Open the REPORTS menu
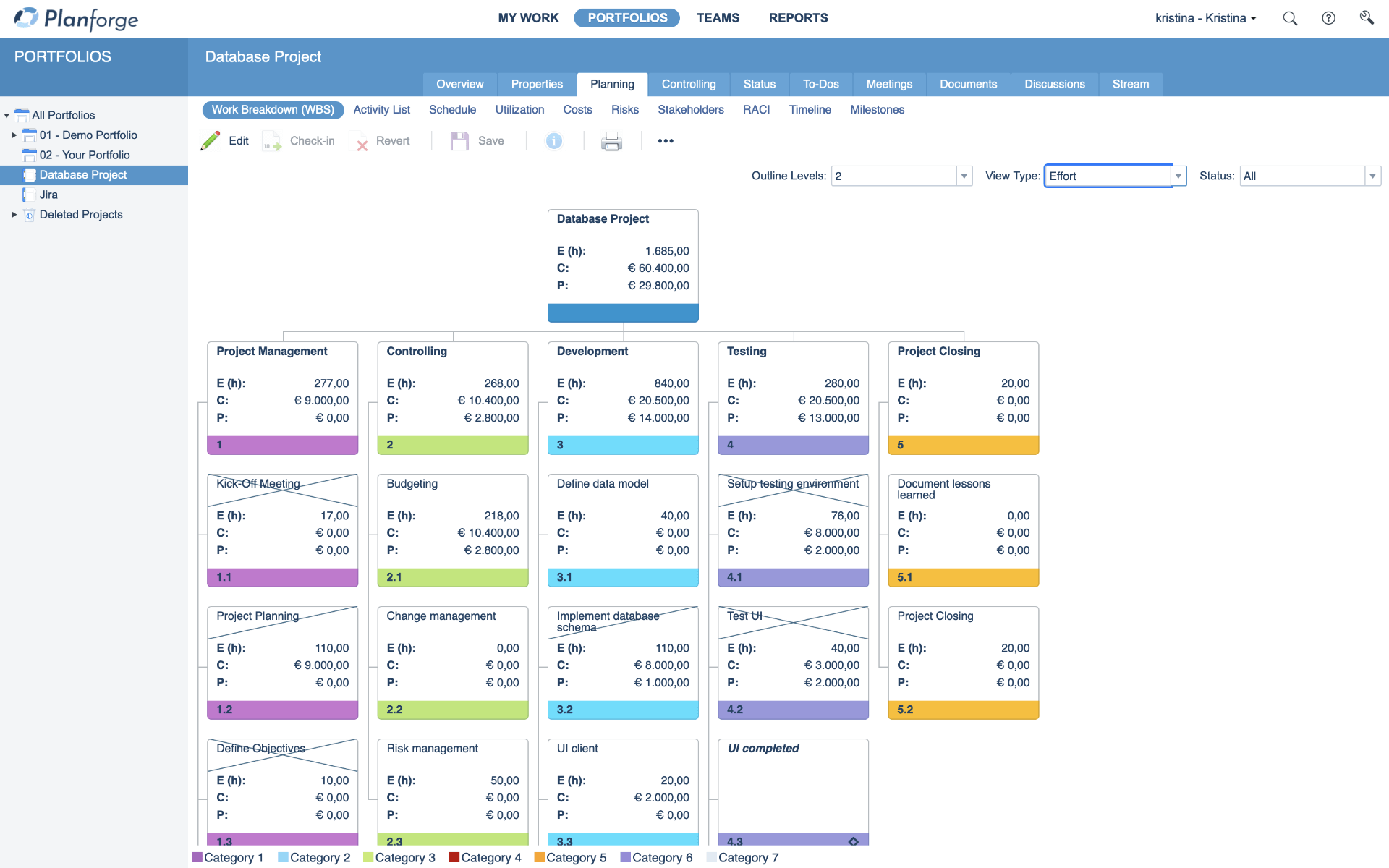This screenshot has width=1389, height=868. 798,18
